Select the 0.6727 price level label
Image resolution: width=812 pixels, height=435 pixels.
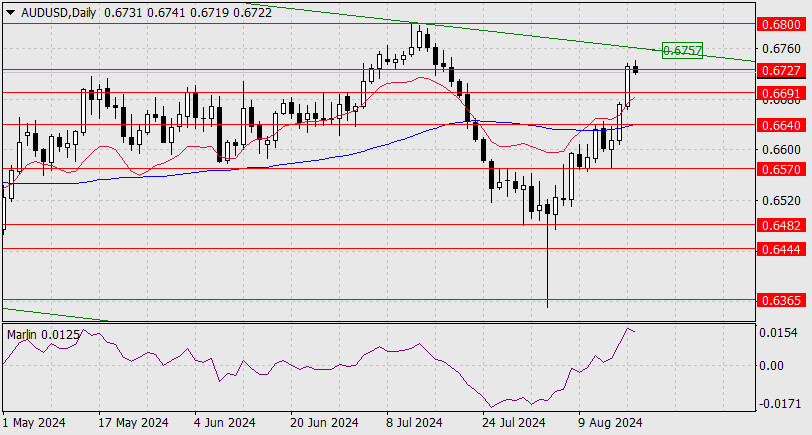pos(781,70)
